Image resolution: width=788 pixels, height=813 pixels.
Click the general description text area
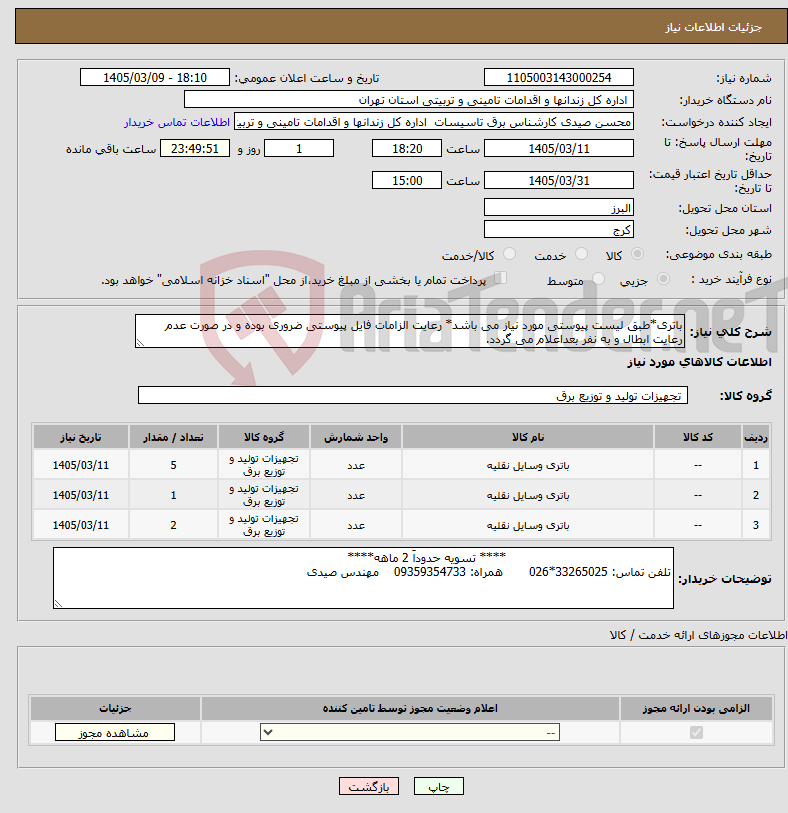[x=410, y=331]
